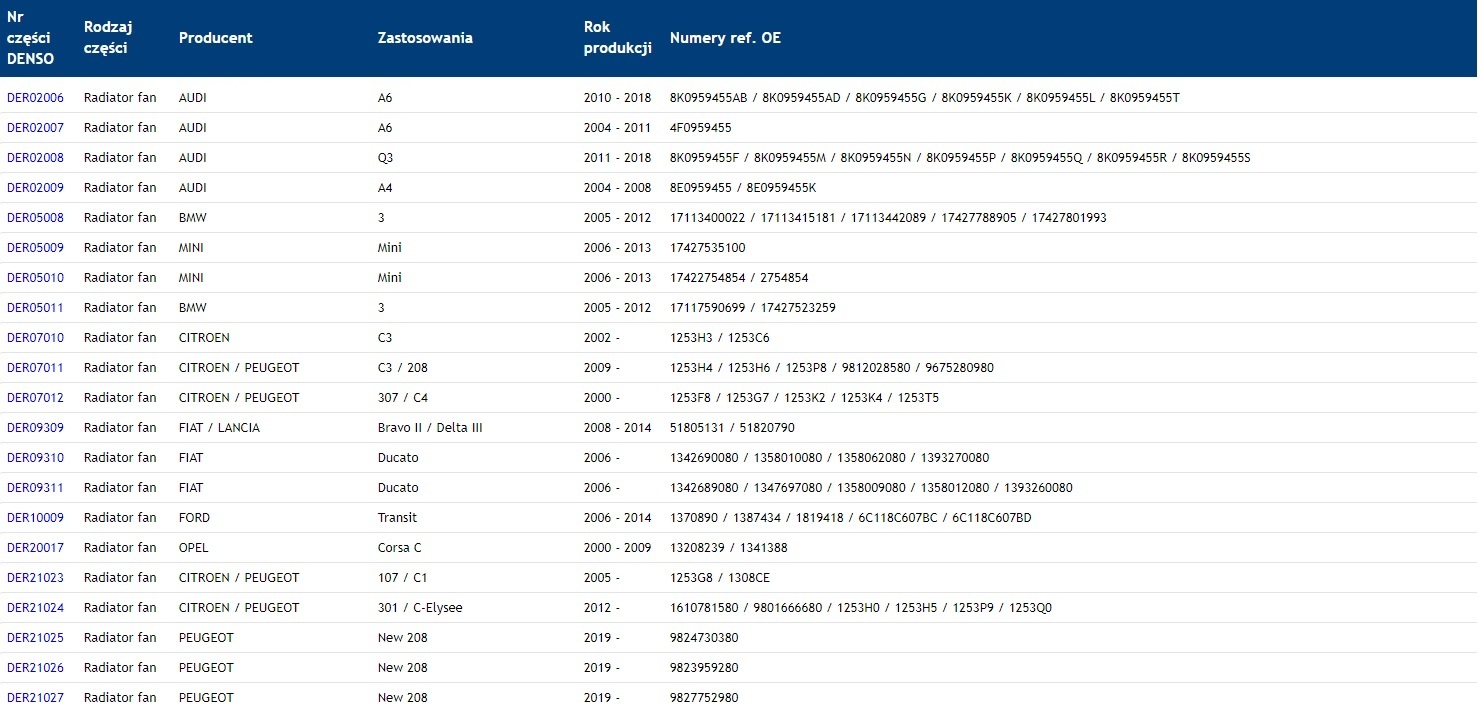
Task: Click DER02008 Audi Q3 part number
Action: point(35,158)
